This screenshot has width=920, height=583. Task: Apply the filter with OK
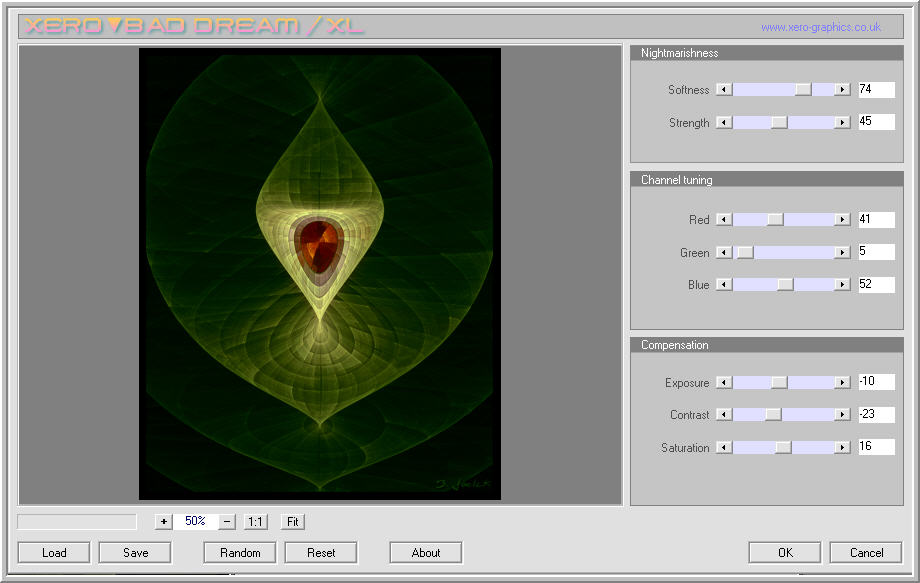[x=785, y=553]
